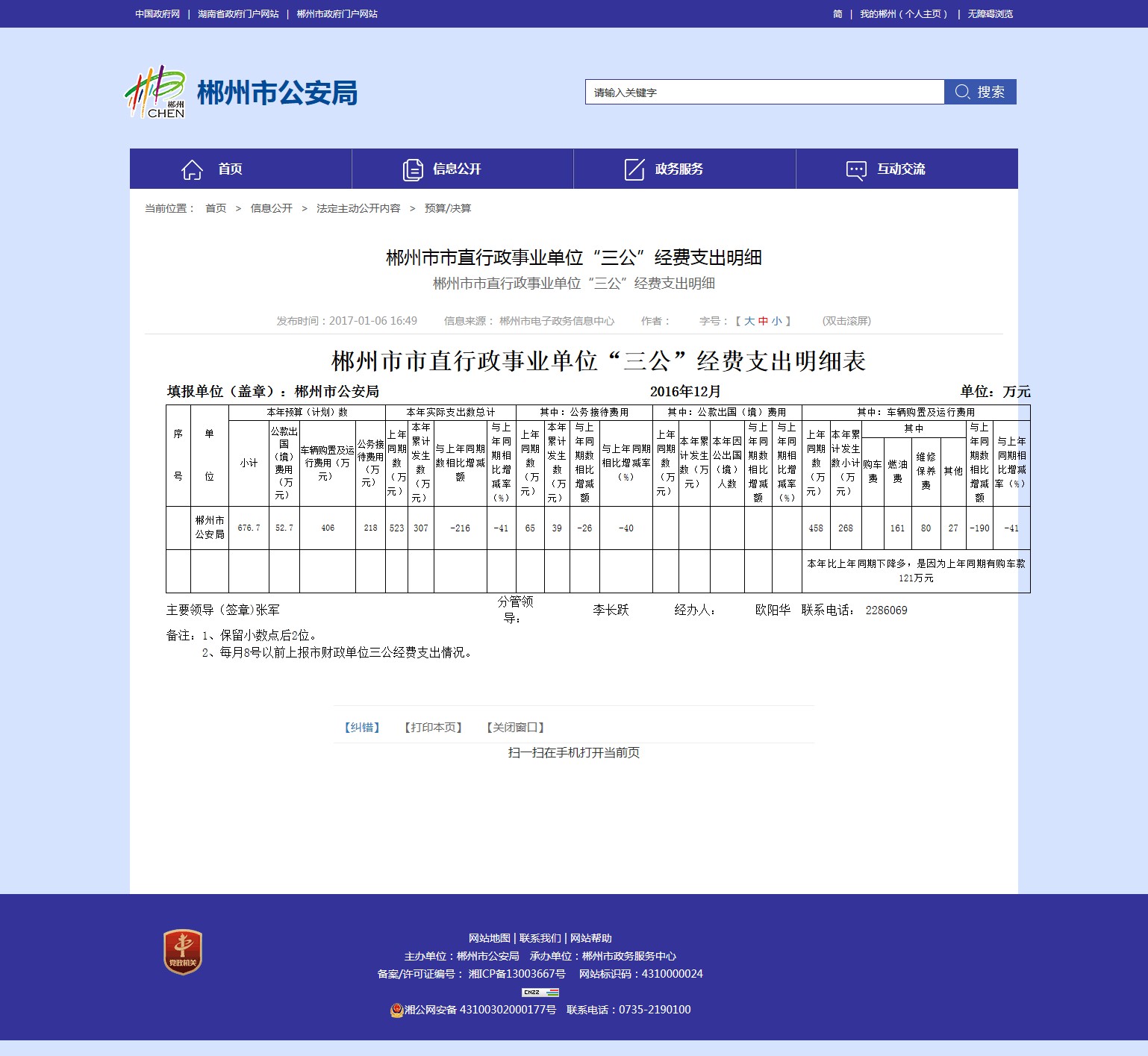
Task: Focus the 请输入关键字 search field
Action: tap(764, 92)
